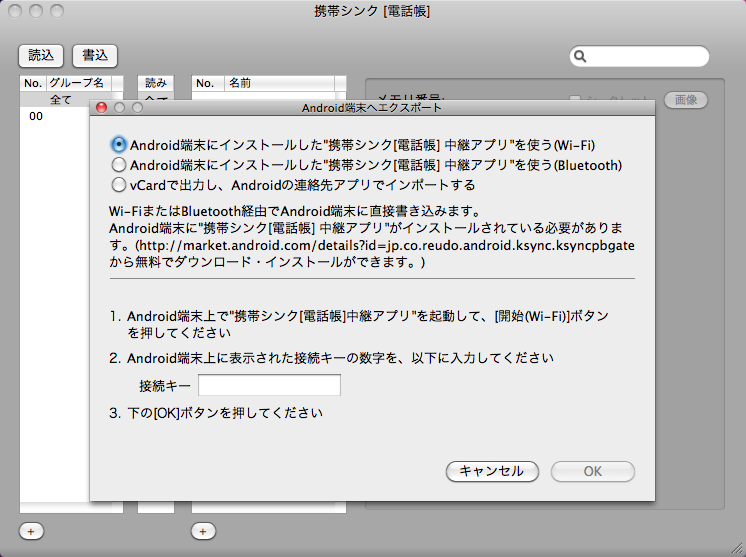Toggle the シークレット checkbox

coord(575,100)
